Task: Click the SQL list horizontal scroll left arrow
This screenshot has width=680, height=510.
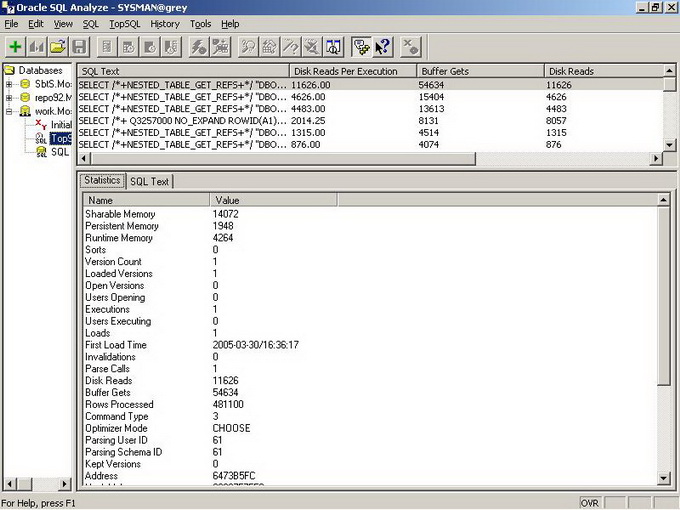Action: pos(85,159)
